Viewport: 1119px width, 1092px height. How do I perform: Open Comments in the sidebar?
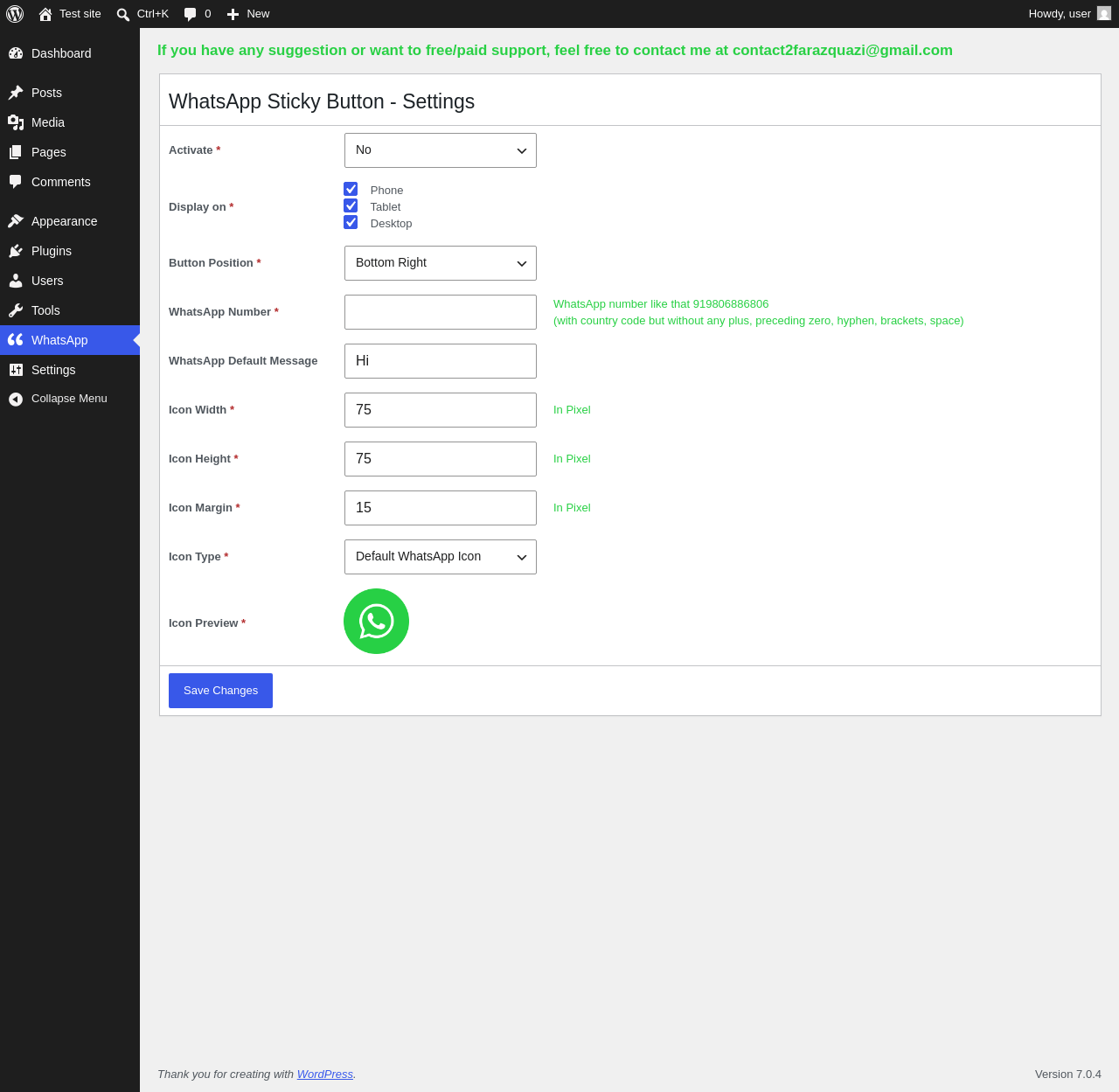click(70, 182)
